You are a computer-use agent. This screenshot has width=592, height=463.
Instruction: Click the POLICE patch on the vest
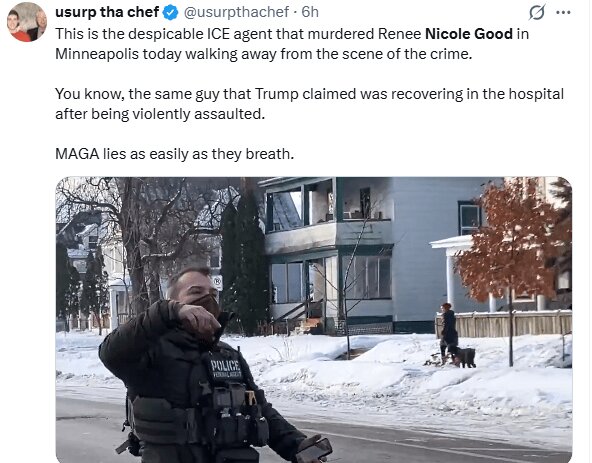tap(225, 369)
